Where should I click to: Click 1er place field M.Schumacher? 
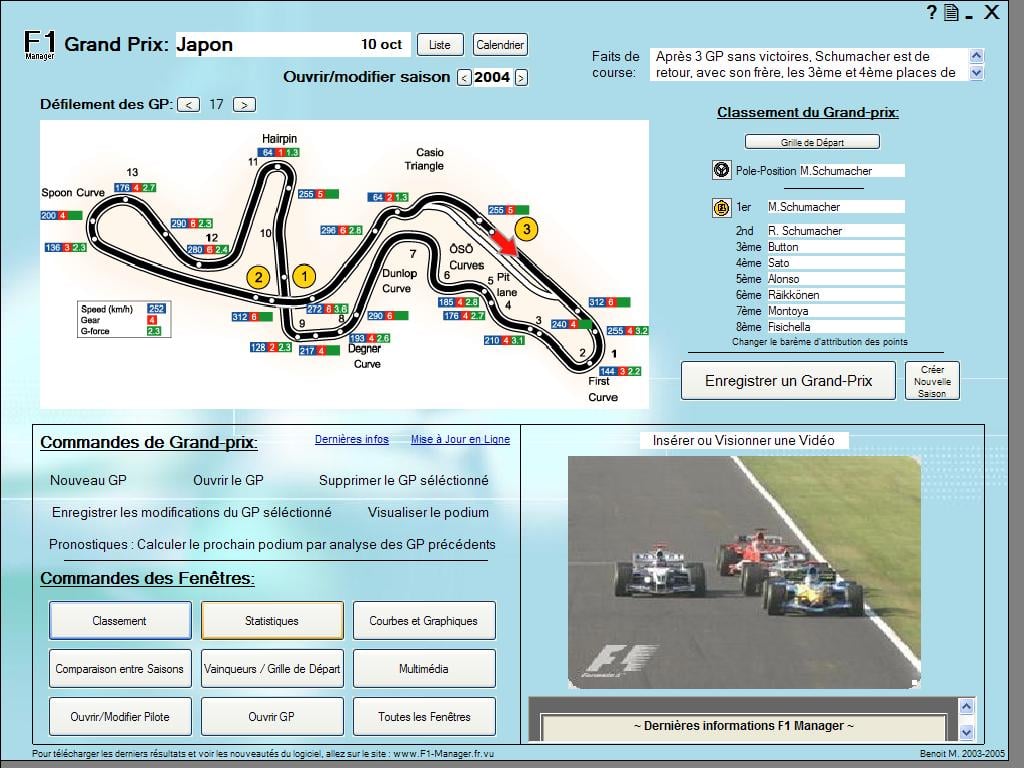[x=835, y=207]
